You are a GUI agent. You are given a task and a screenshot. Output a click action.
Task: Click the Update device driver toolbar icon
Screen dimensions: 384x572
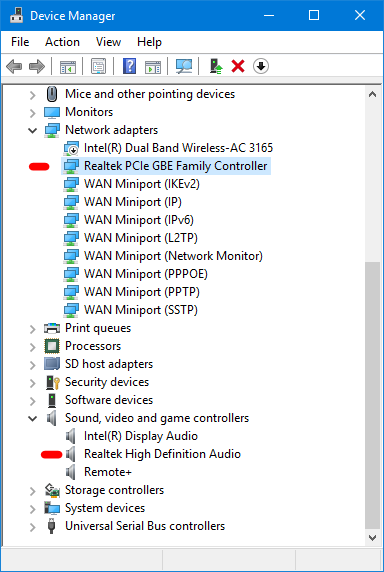coord(216,67)
